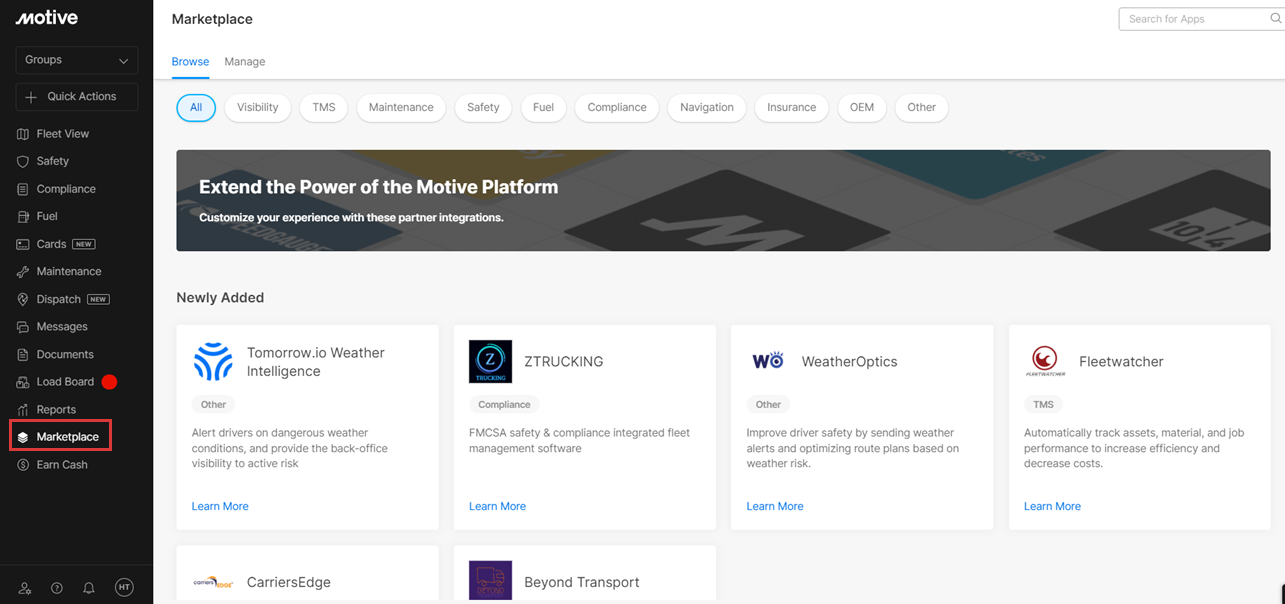Click the Newly Added heading
1285x604 pixels.
[220, 298]
